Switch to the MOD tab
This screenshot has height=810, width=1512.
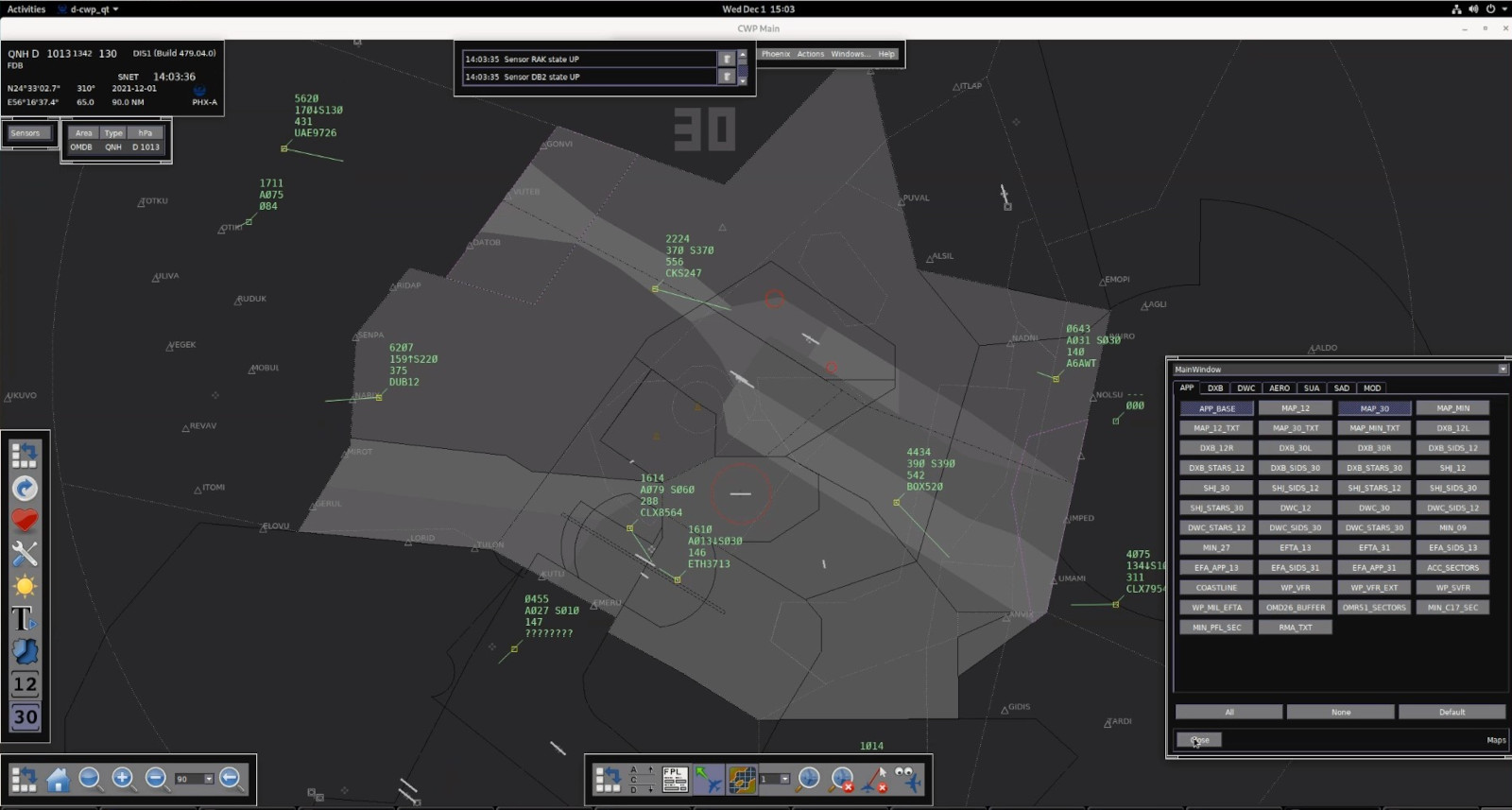click(1372, 388)
